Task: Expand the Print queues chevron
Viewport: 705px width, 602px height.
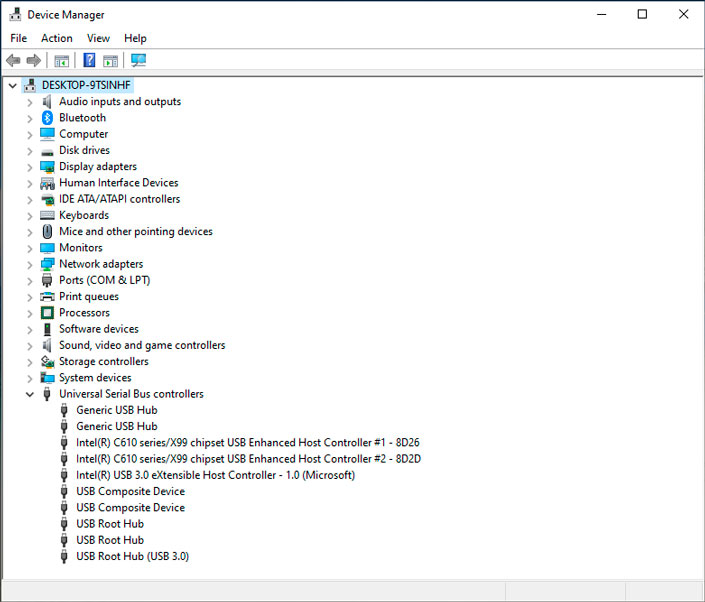Action: click(30, 297)
